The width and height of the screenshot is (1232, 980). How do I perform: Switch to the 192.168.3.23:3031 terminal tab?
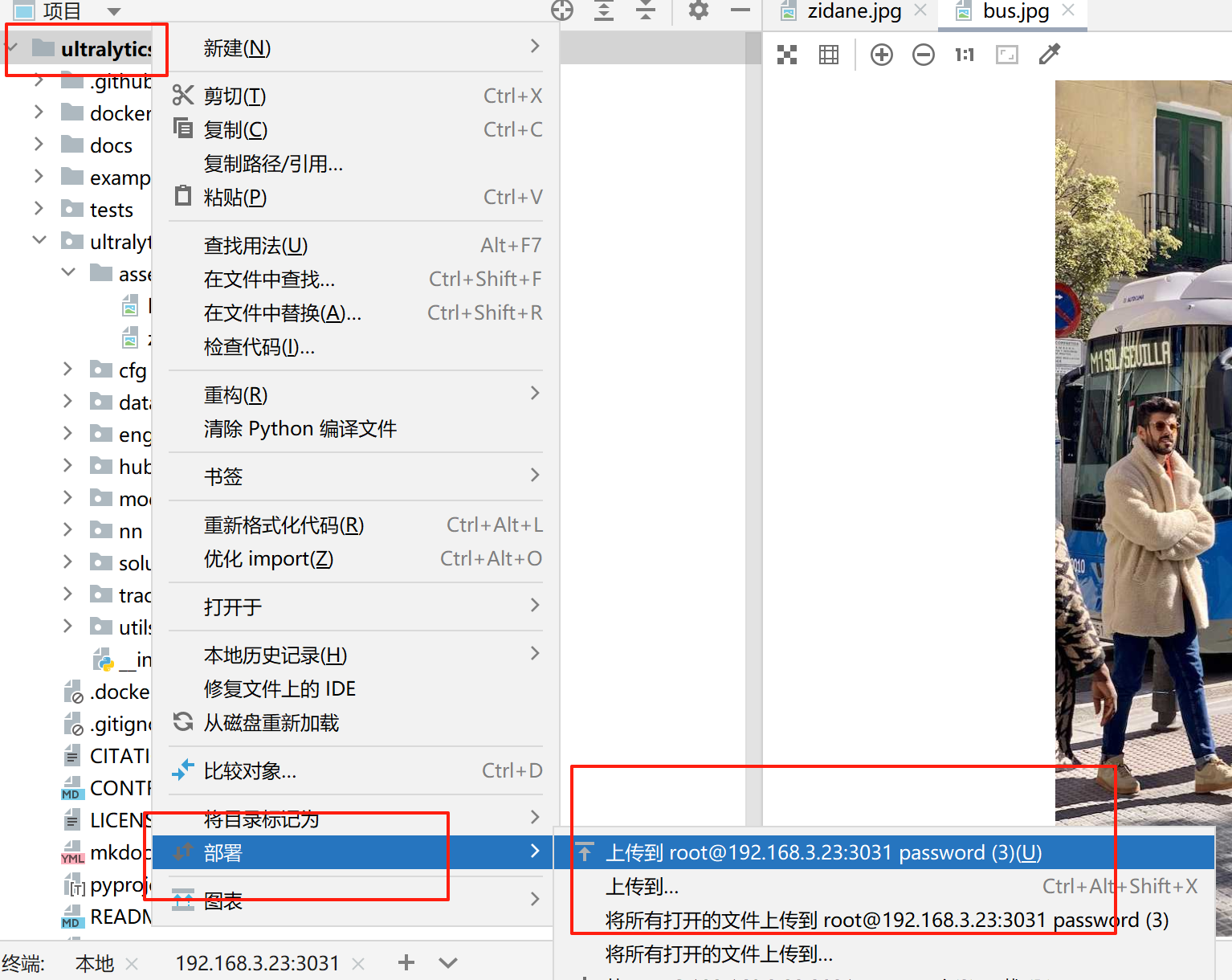click(256, 962)
